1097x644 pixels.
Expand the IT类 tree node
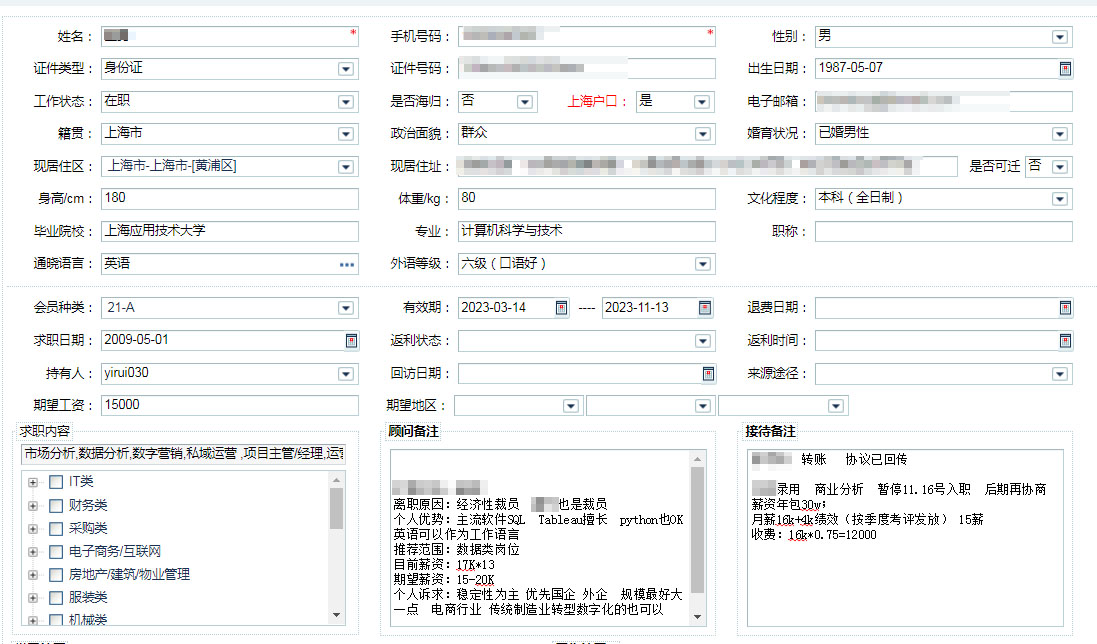pyautogui.click(x=32, y=482)
